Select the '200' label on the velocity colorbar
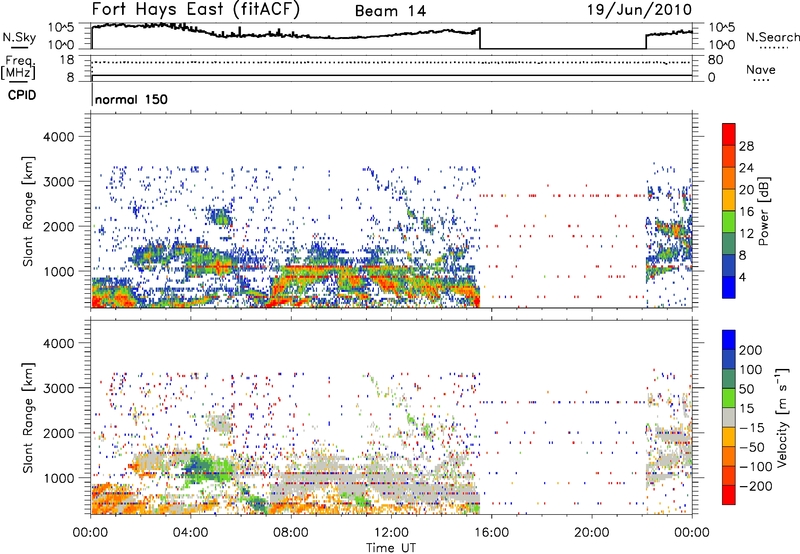 (751, 350)
